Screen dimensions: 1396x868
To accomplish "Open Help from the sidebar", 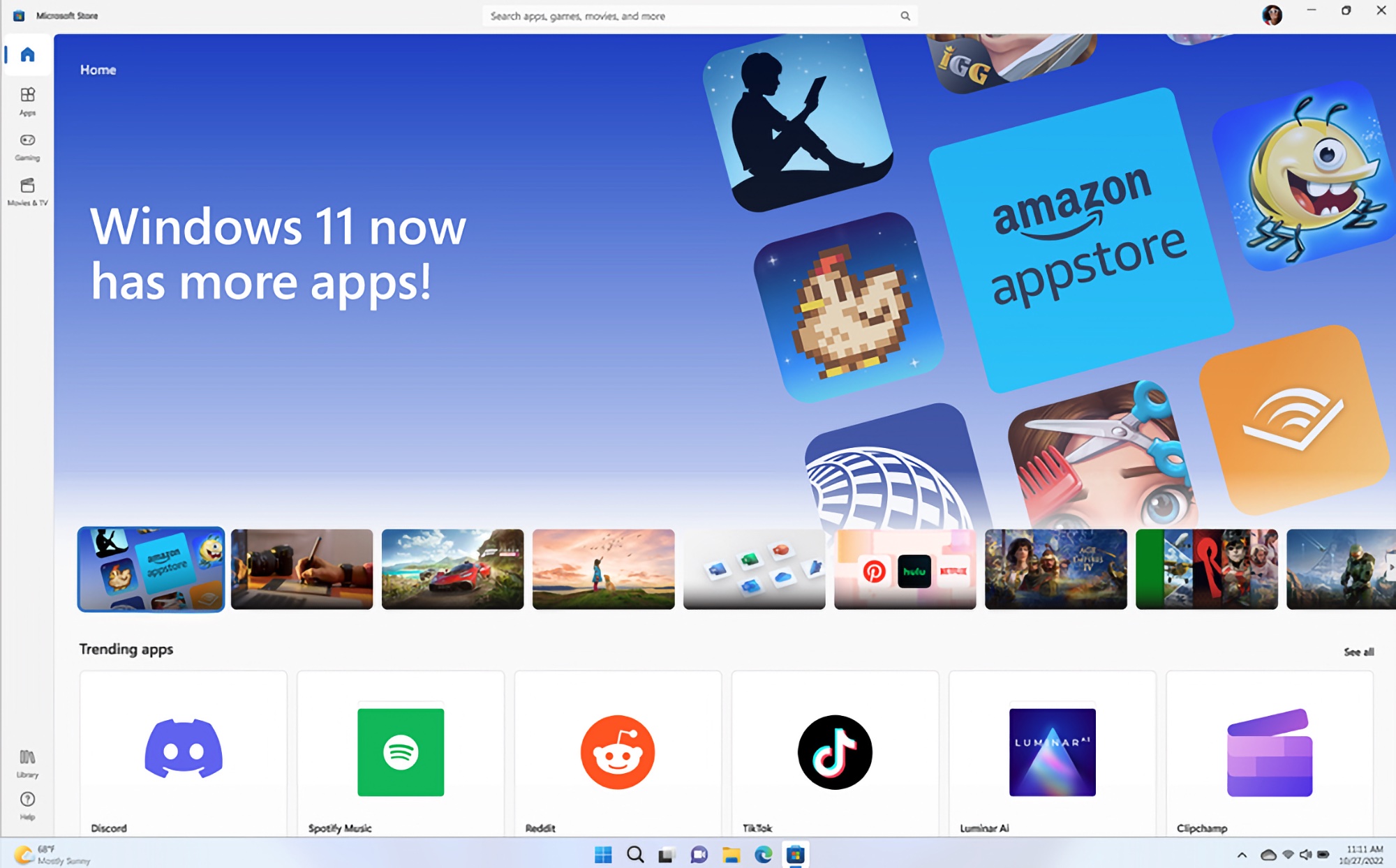I will click(x=27, y=805).
